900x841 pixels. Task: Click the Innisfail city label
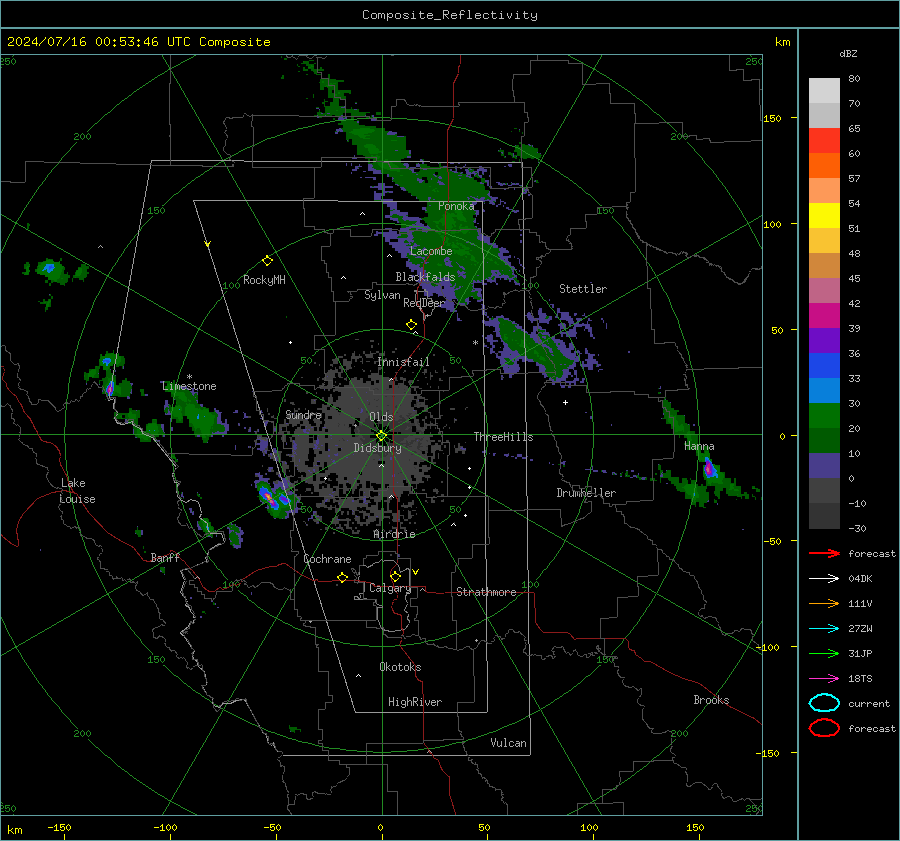pyautogui.click(x=404, y=362)
